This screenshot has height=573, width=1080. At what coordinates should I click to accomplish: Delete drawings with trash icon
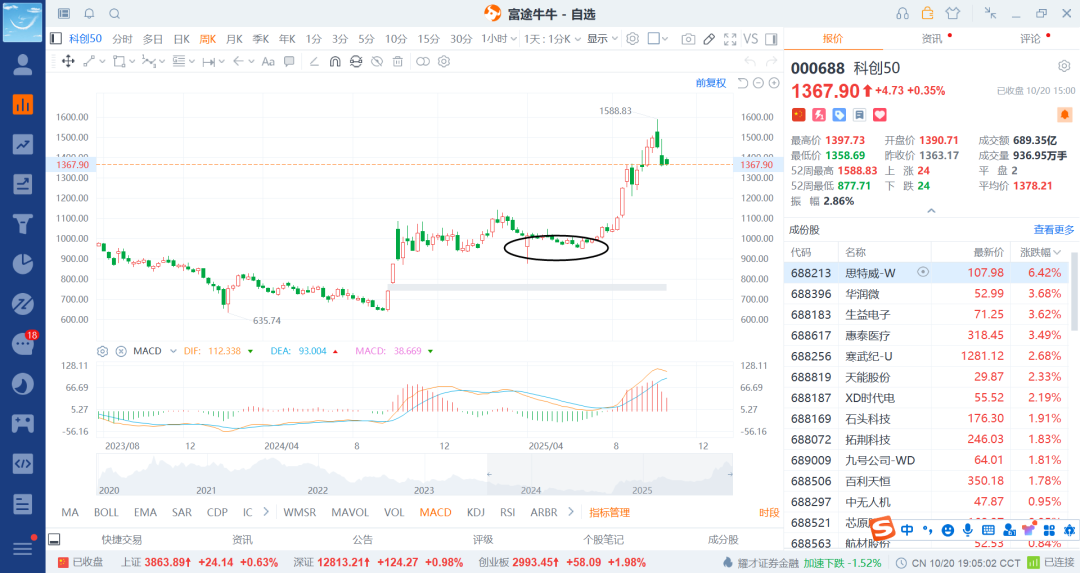pyautogui.click(x=397, y=61)
